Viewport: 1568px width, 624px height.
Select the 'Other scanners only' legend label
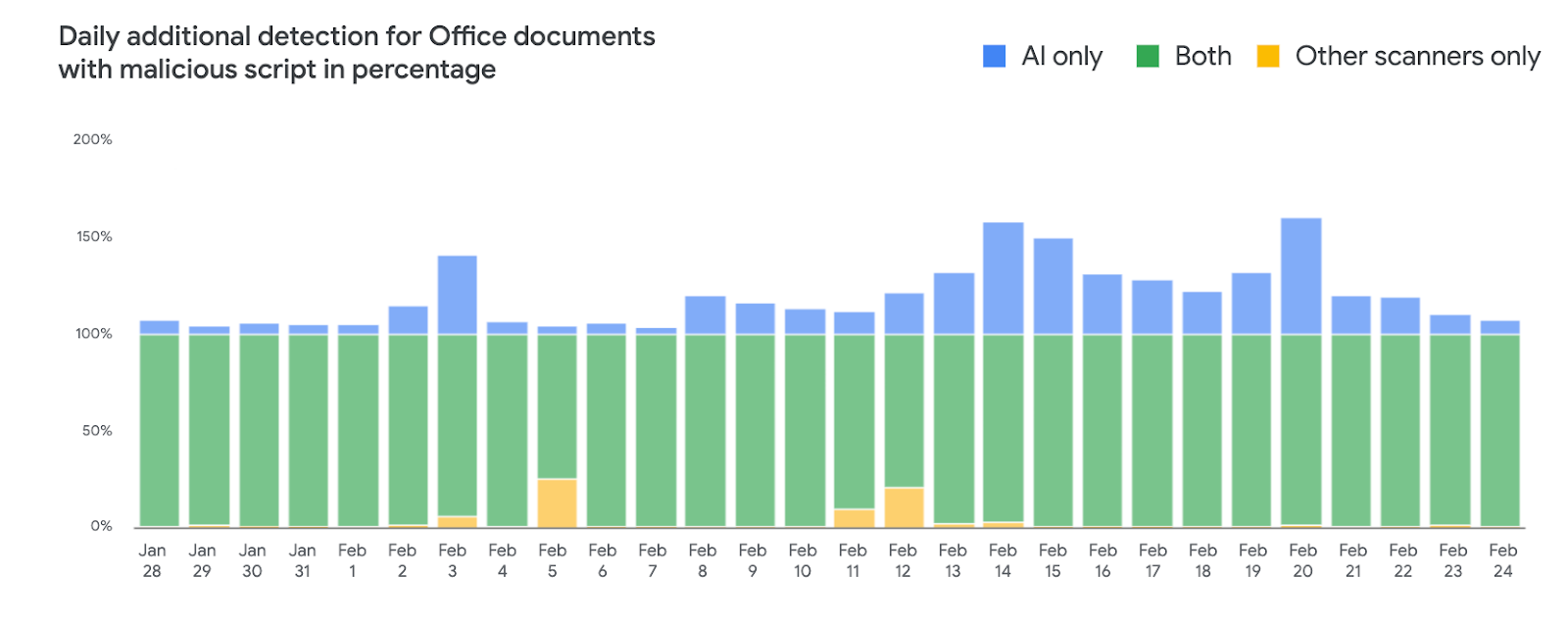1417,57
